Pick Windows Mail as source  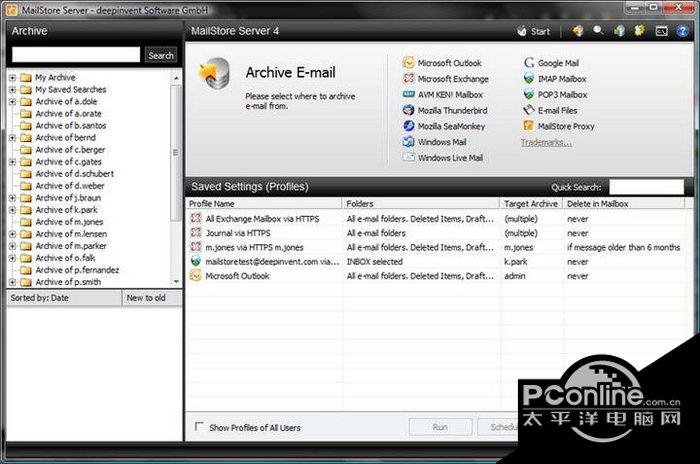434,142
